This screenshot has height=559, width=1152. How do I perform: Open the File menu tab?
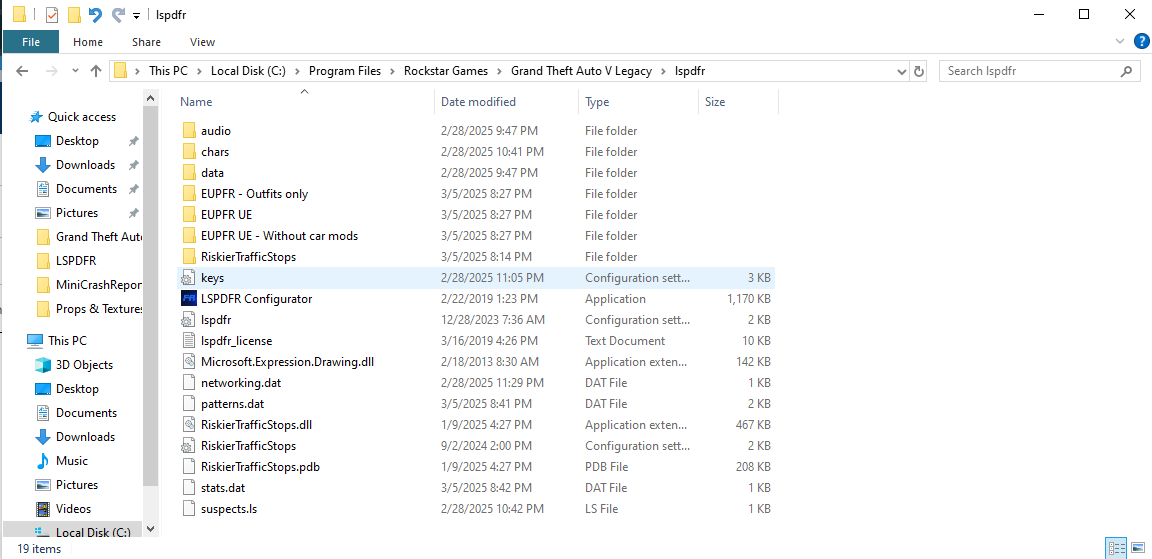[31, 42]
